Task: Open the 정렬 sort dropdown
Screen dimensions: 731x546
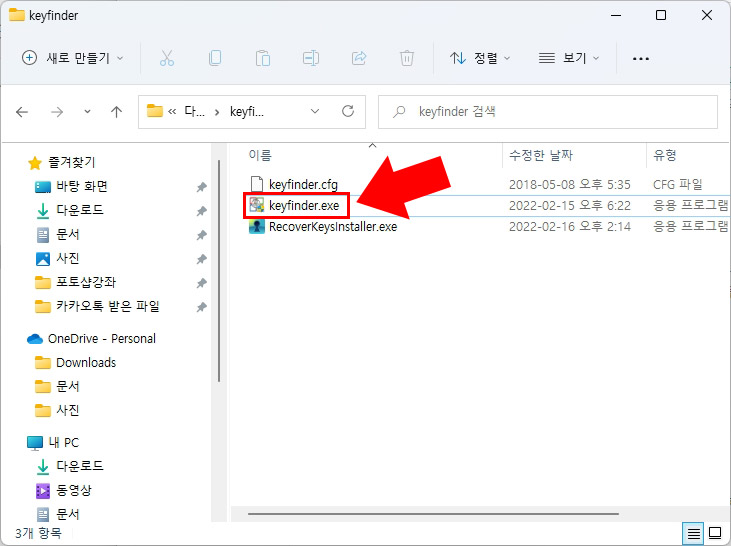Action: 480,58
